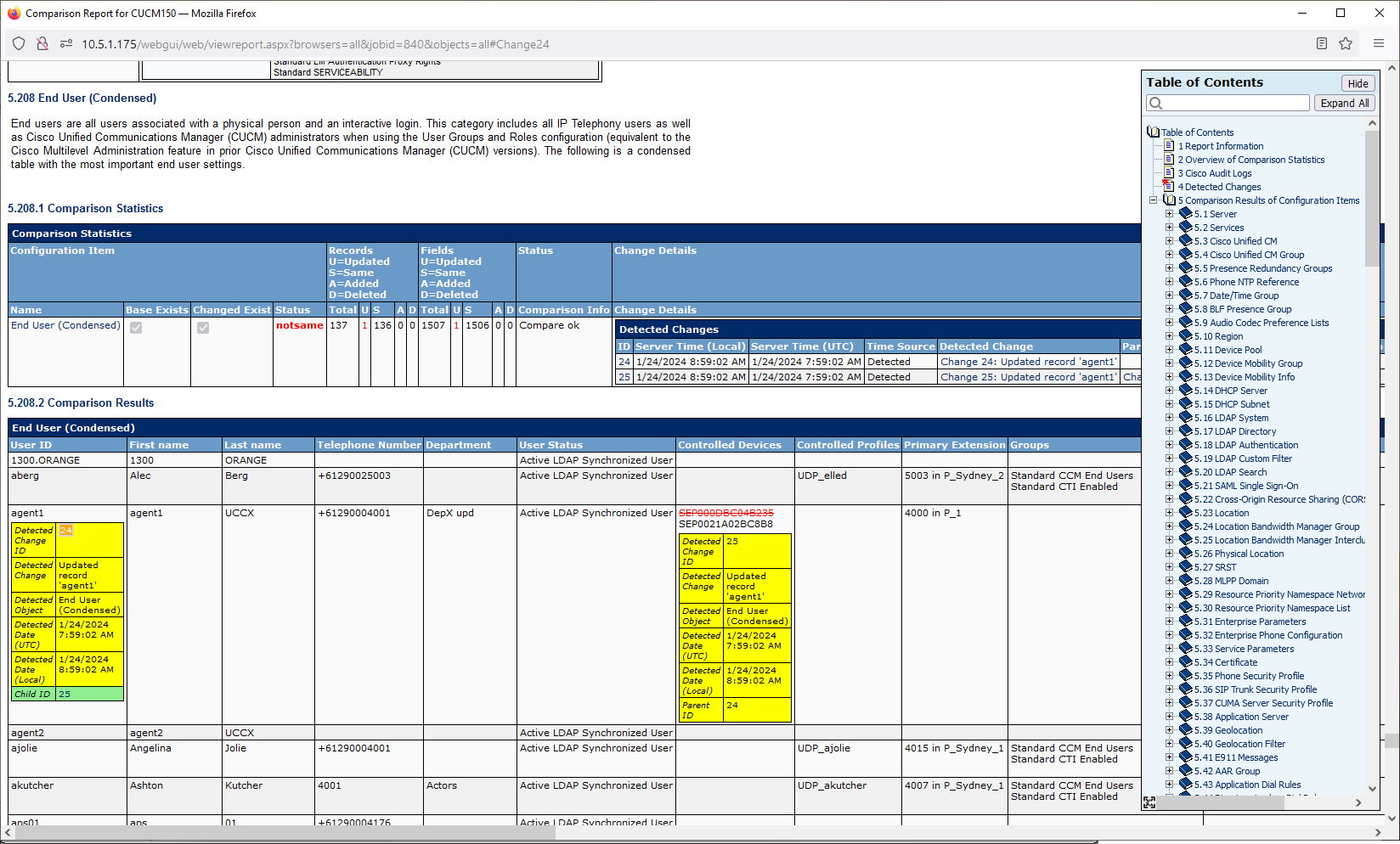Click the book icon beside 5.10 Region
1400x844 pixels.
[1186, 336]
